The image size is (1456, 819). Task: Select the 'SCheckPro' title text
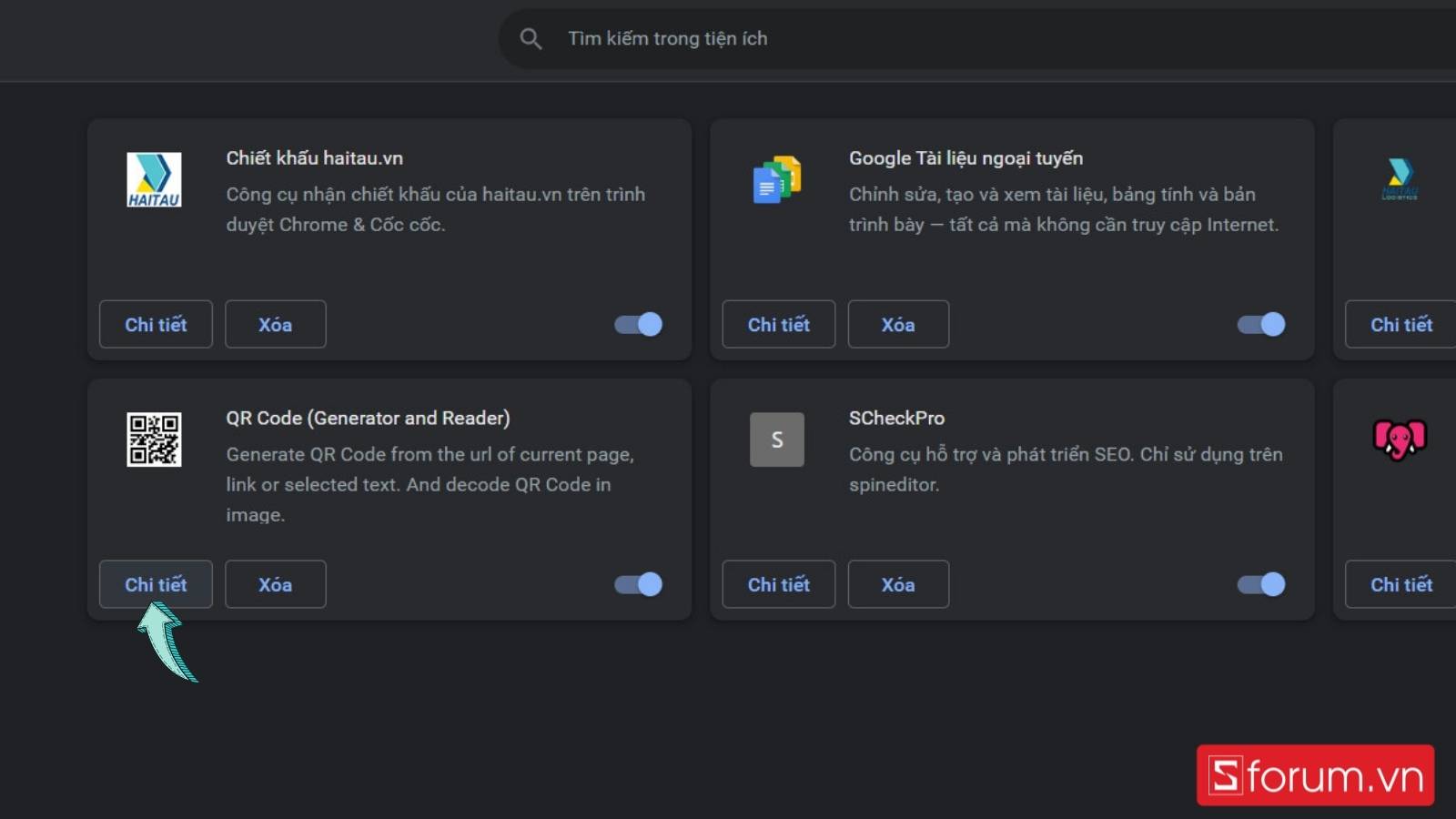click(896, 418)
